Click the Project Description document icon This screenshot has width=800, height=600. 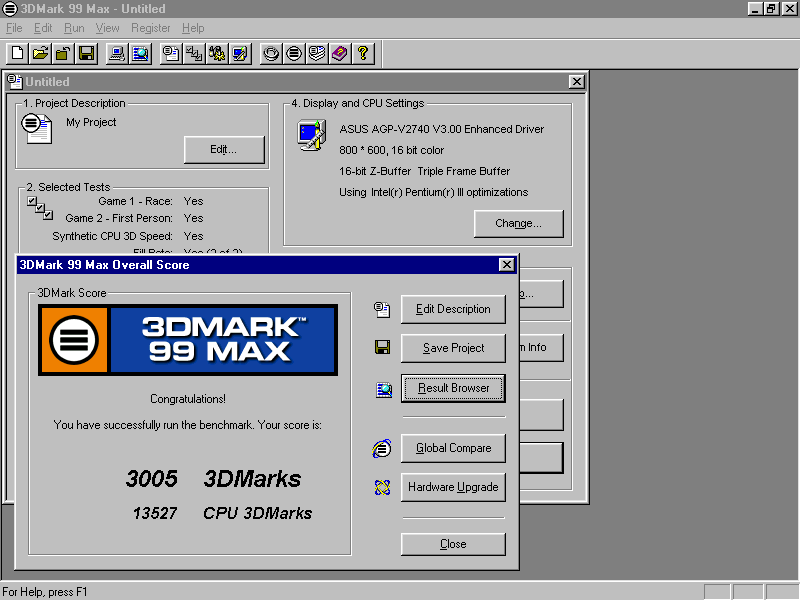pyautogui.click(x=37, y=129)
